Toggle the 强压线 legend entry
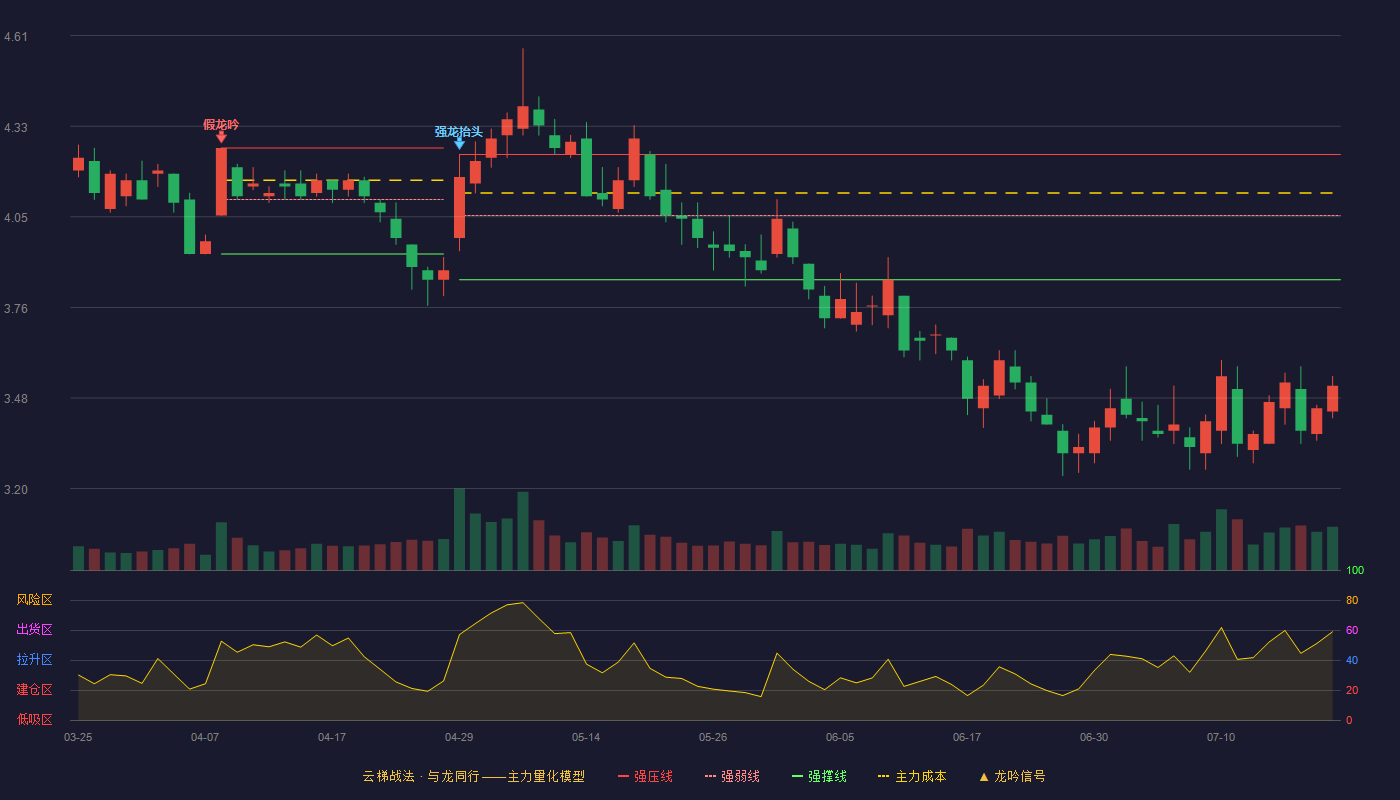 646,776
